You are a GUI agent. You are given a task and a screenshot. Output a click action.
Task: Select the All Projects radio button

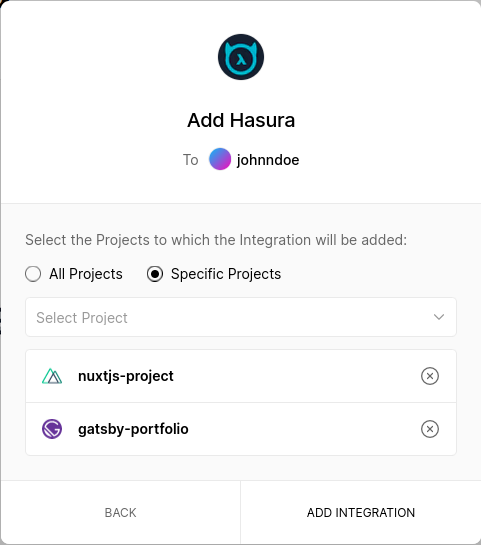33,274
